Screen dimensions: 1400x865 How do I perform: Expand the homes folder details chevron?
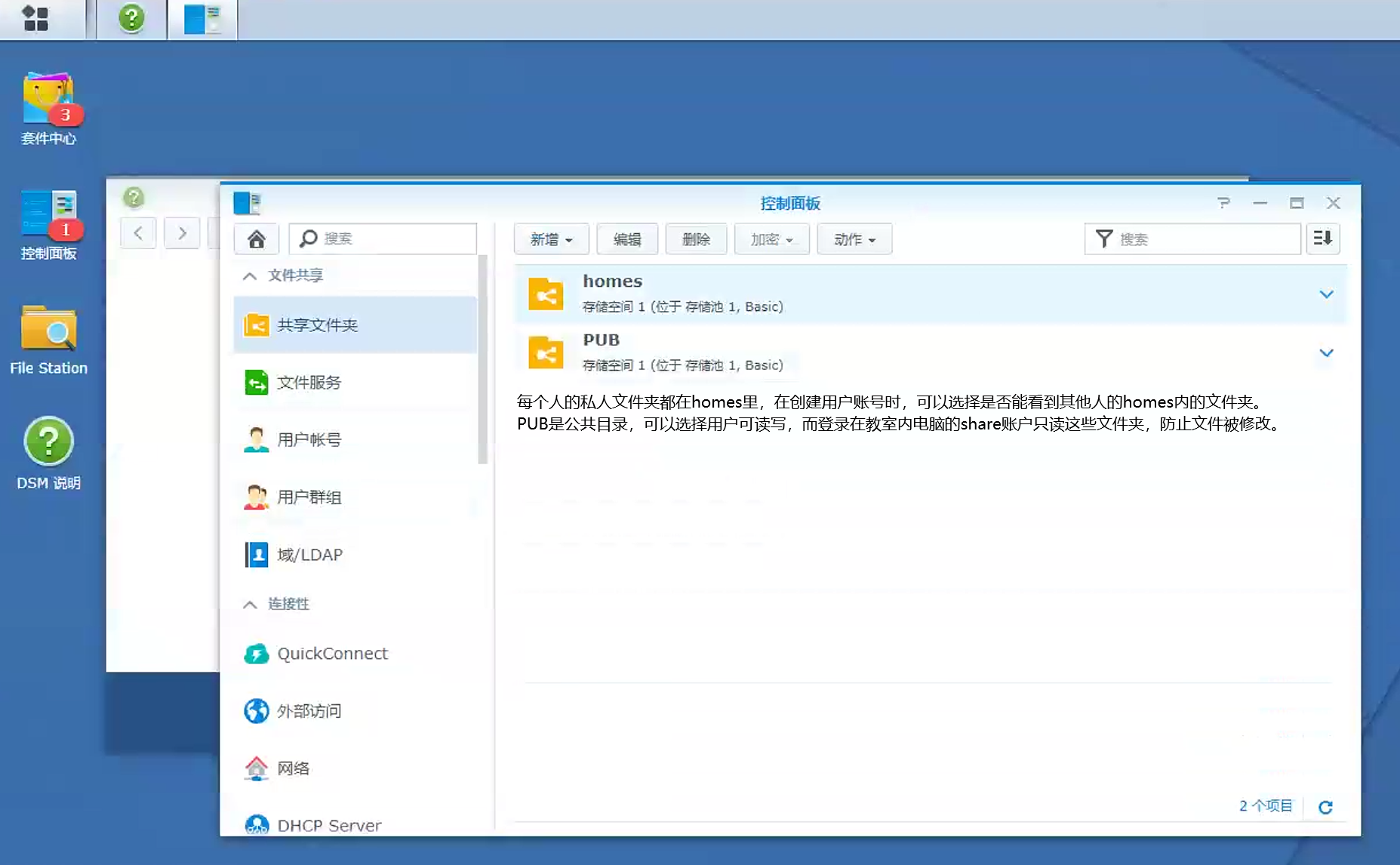(x=1326, y=294)
